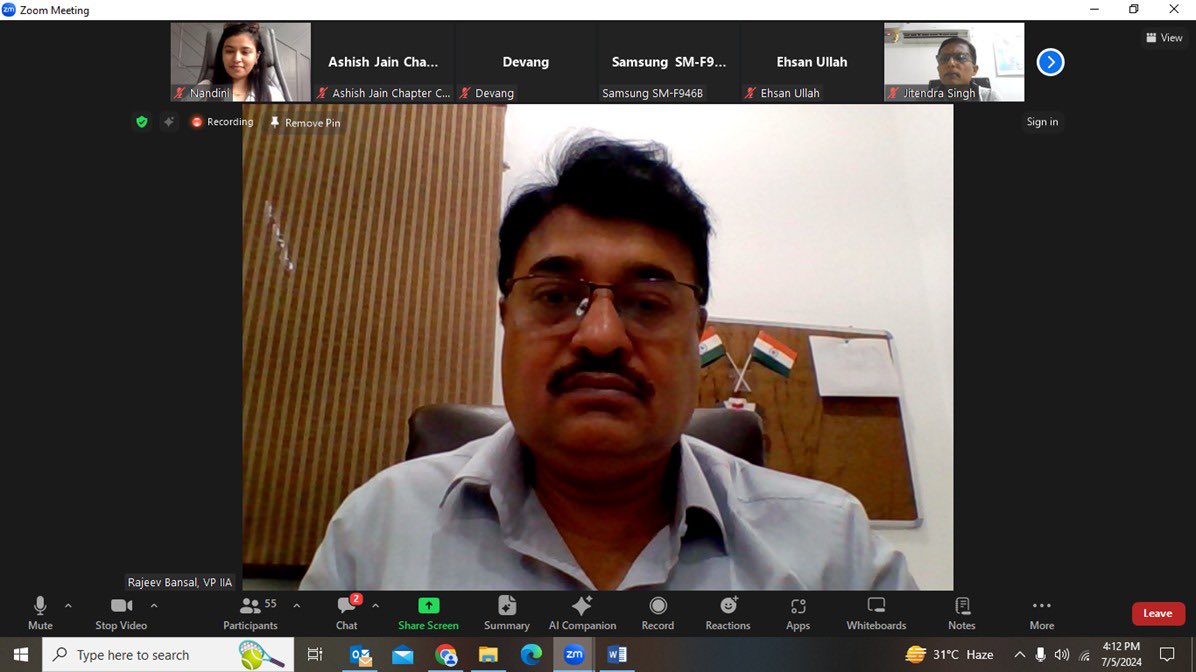Screen dimensions: 1196x672
Task: Click Rajeev Bansal, VP IIA name label
Action: [180, 582]
